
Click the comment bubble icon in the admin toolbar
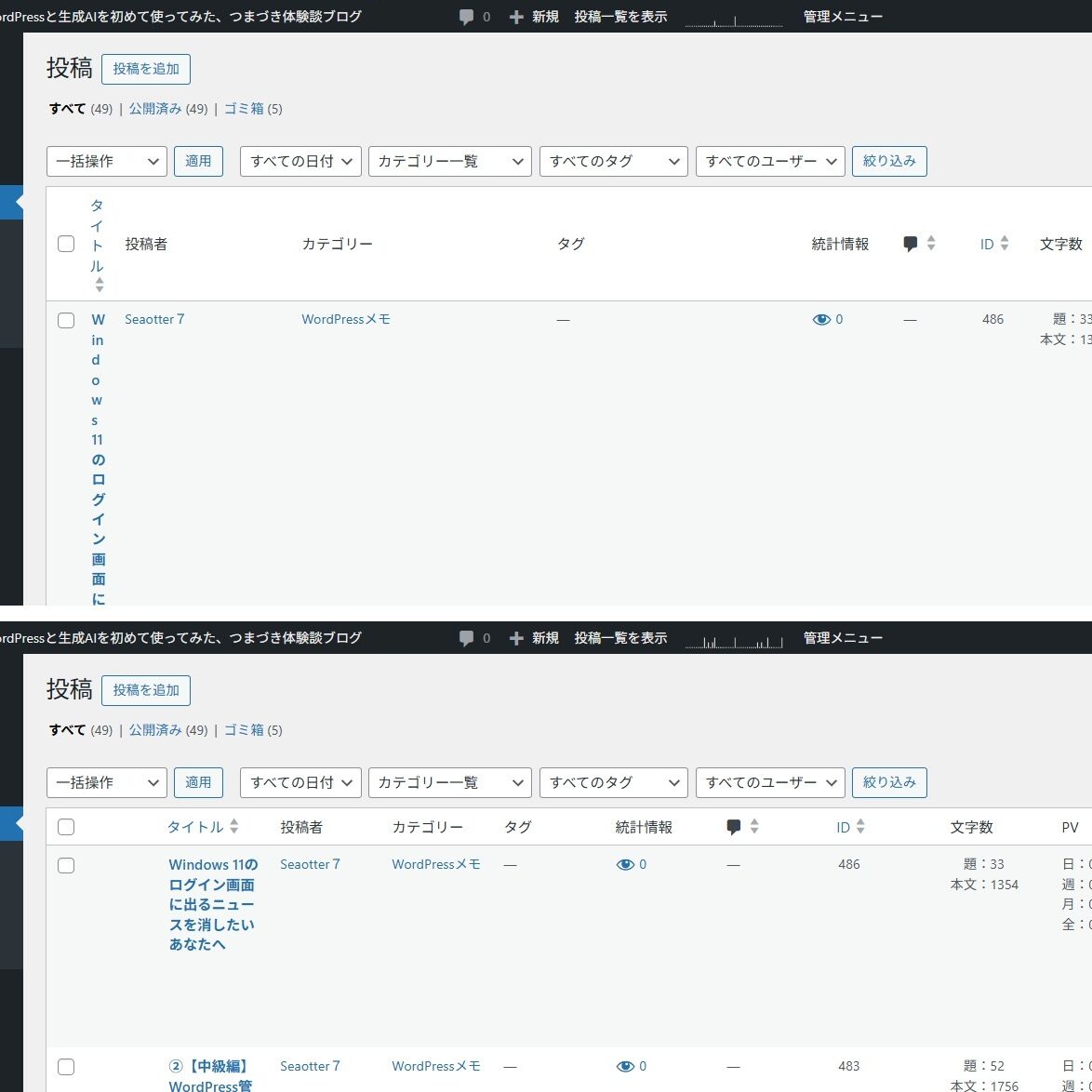coord(465,638)
